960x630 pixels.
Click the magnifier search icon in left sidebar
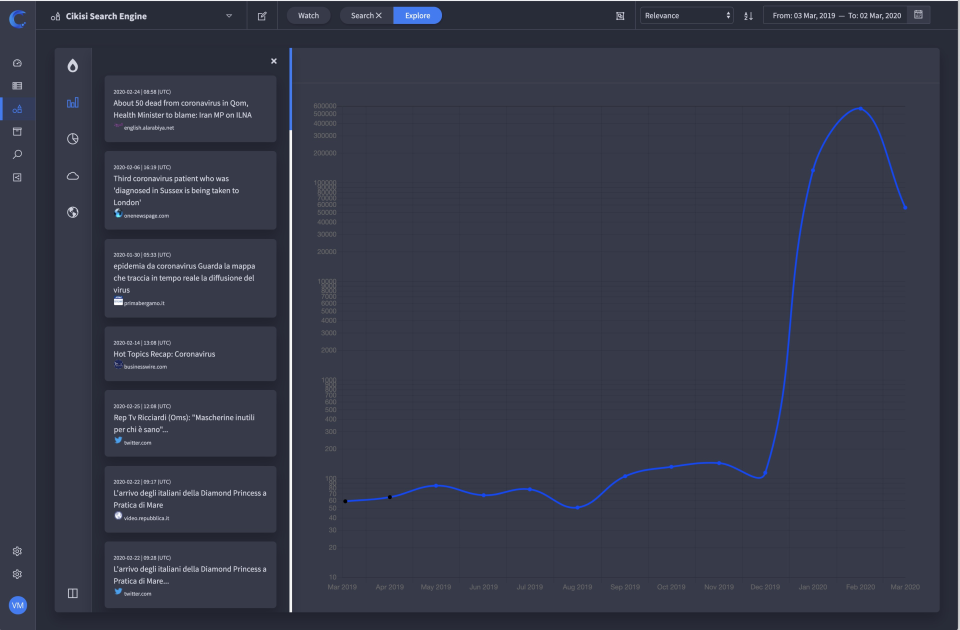point(17,154)
